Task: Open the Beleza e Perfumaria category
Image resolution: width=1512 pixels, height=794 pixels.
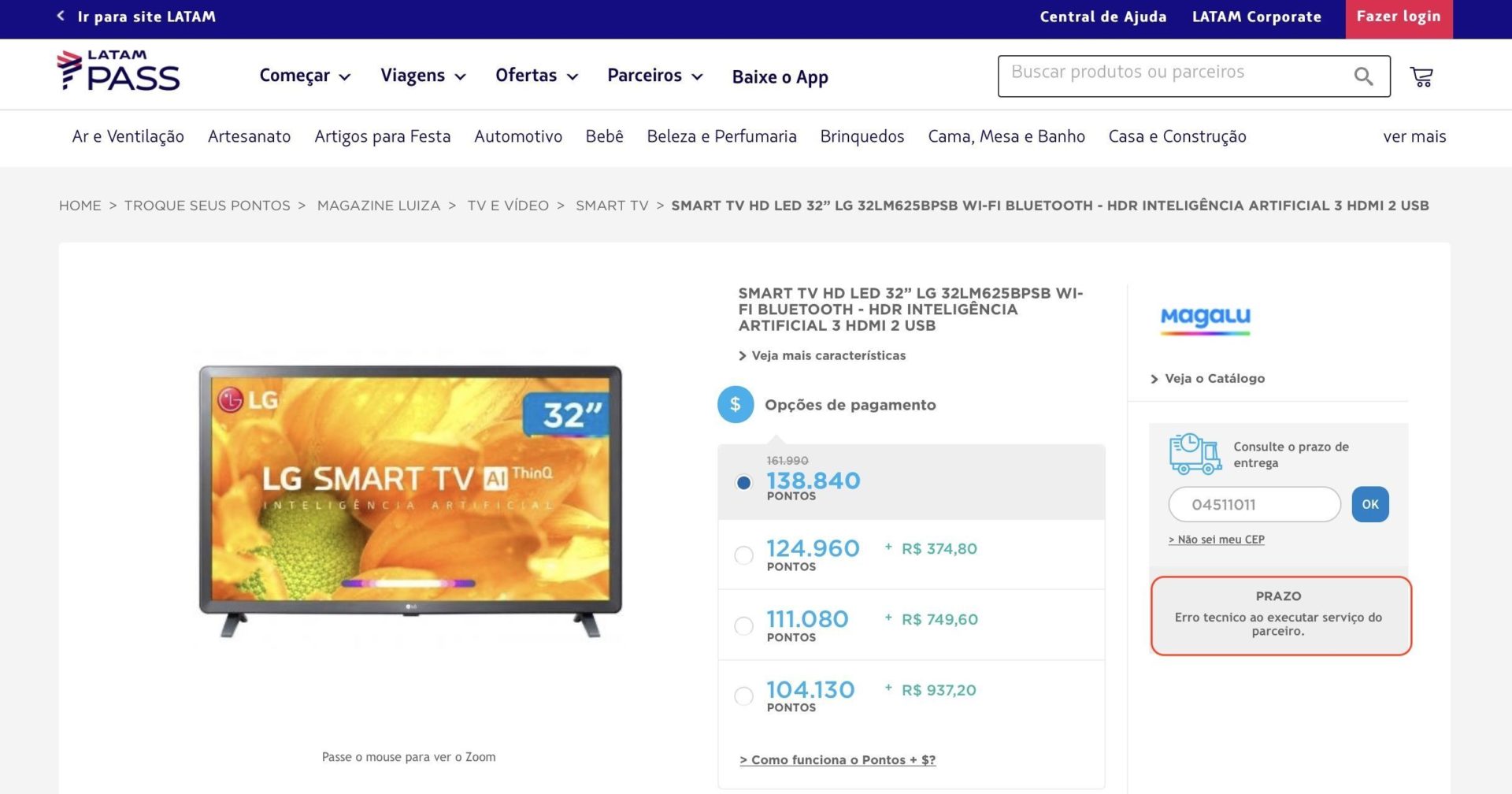Action: point(721,136)
